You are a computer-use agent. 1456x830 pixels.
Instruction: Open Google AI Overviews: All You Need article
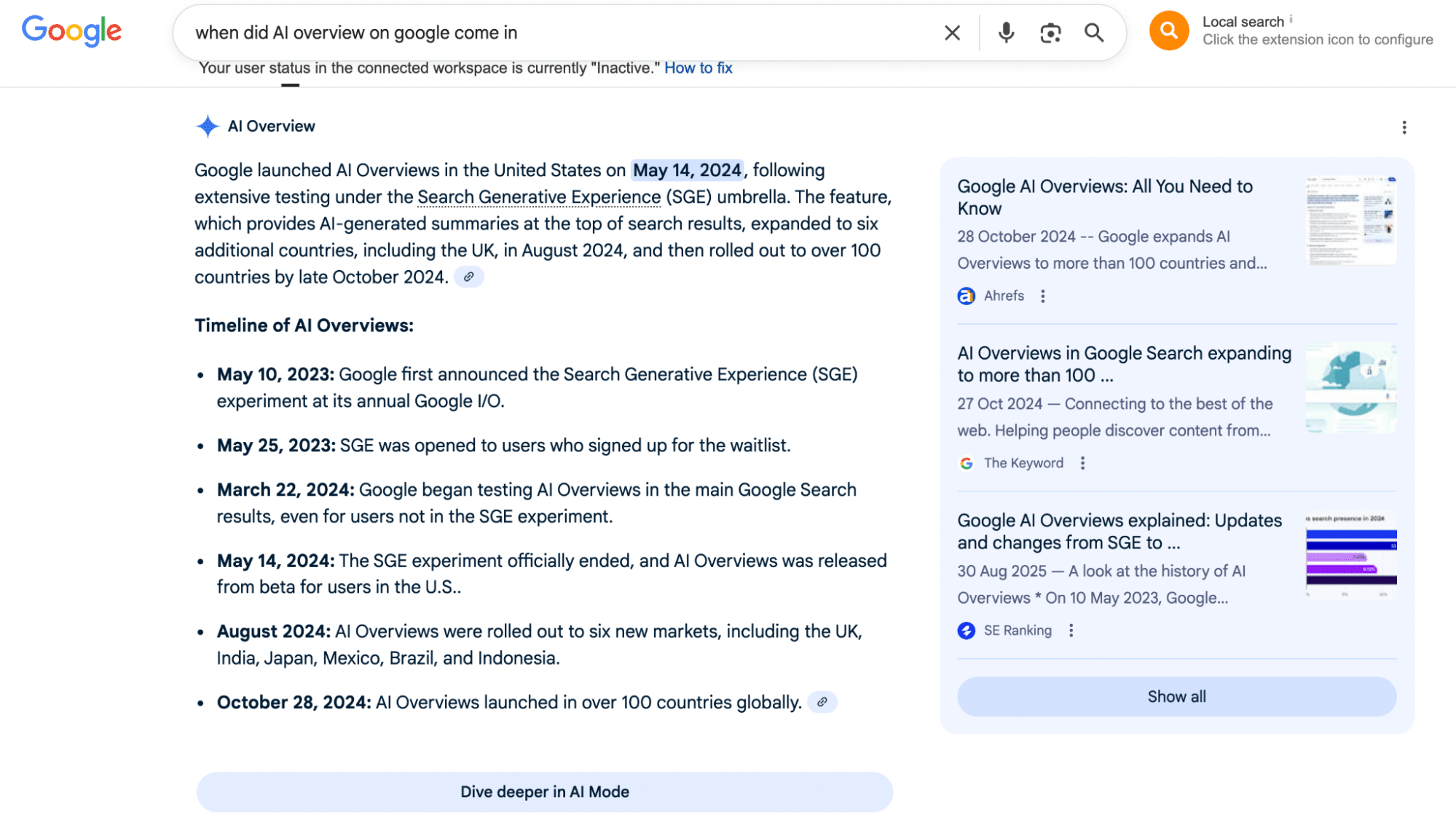1104,197
